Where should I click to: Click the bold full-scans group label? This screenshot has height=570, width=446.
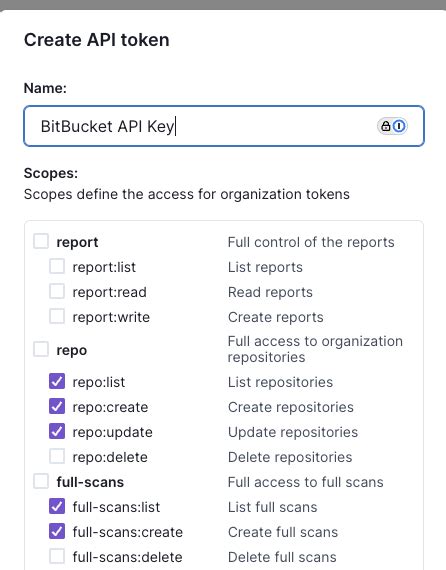pos(90,482)
